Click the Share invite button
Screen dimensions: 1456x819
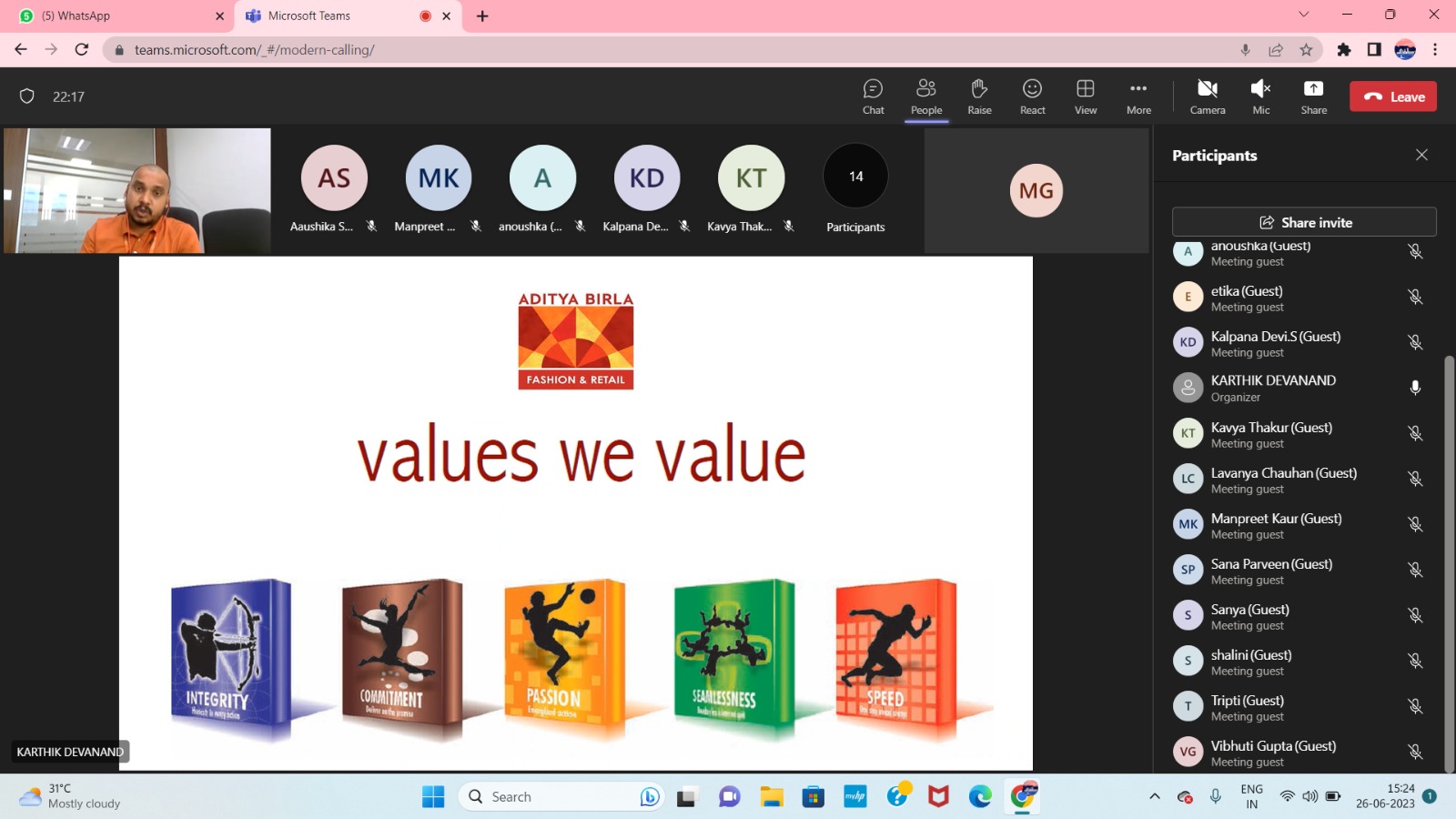click(1304, 222)
